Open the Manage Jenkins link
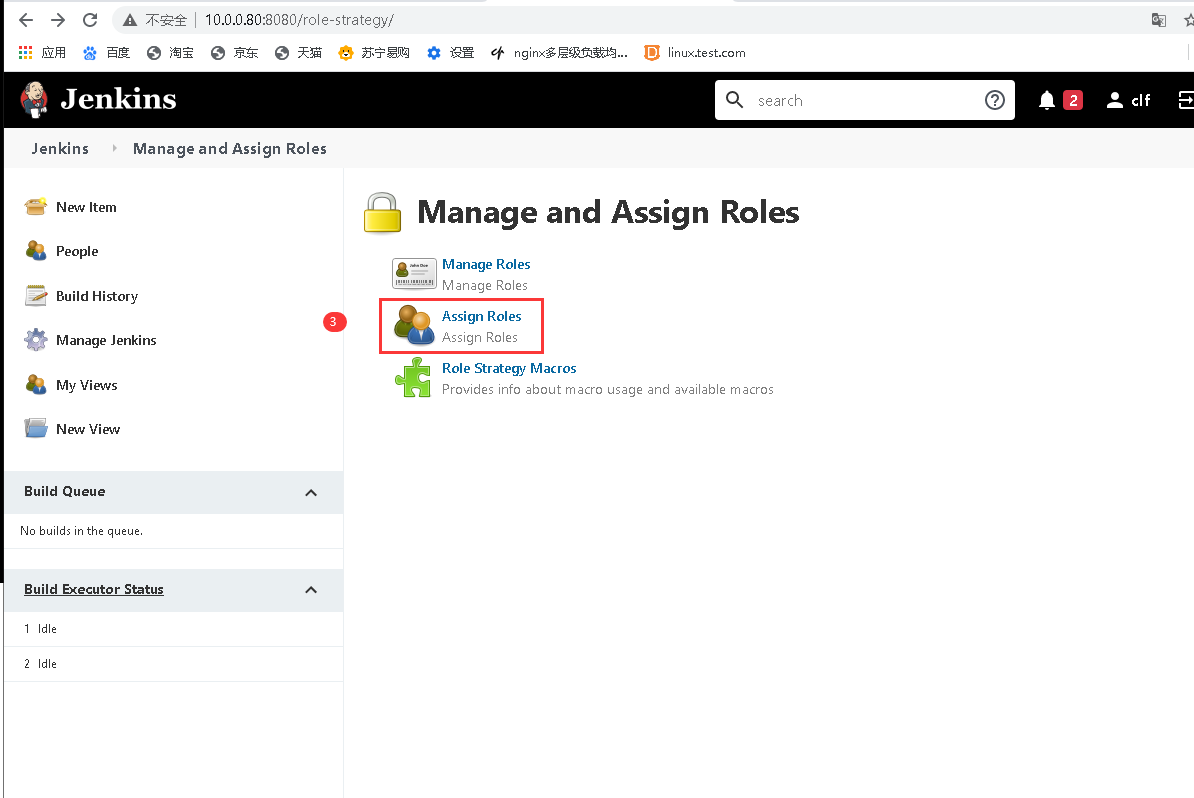 pyautogui.click(x=106, y=340)
